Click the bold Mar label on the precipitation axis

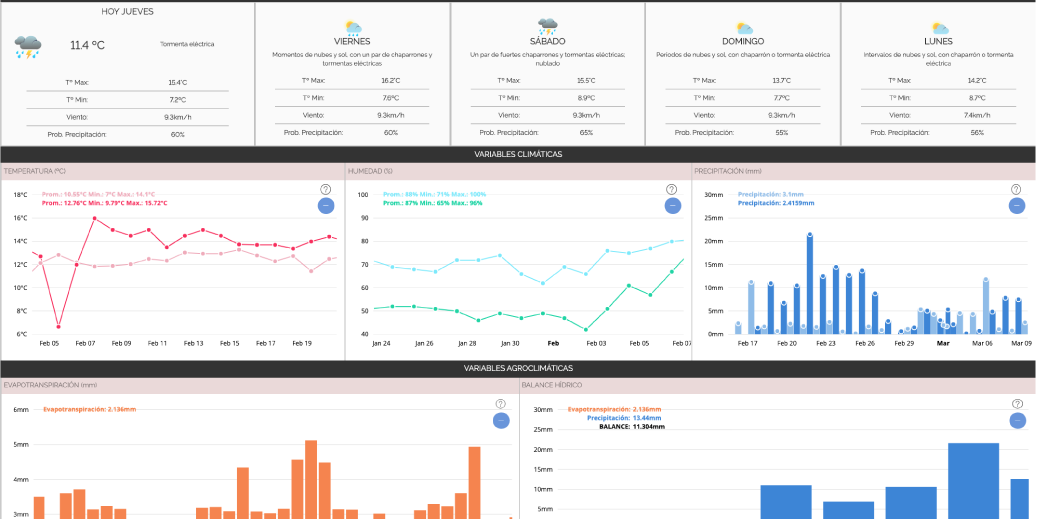(943, 344)
